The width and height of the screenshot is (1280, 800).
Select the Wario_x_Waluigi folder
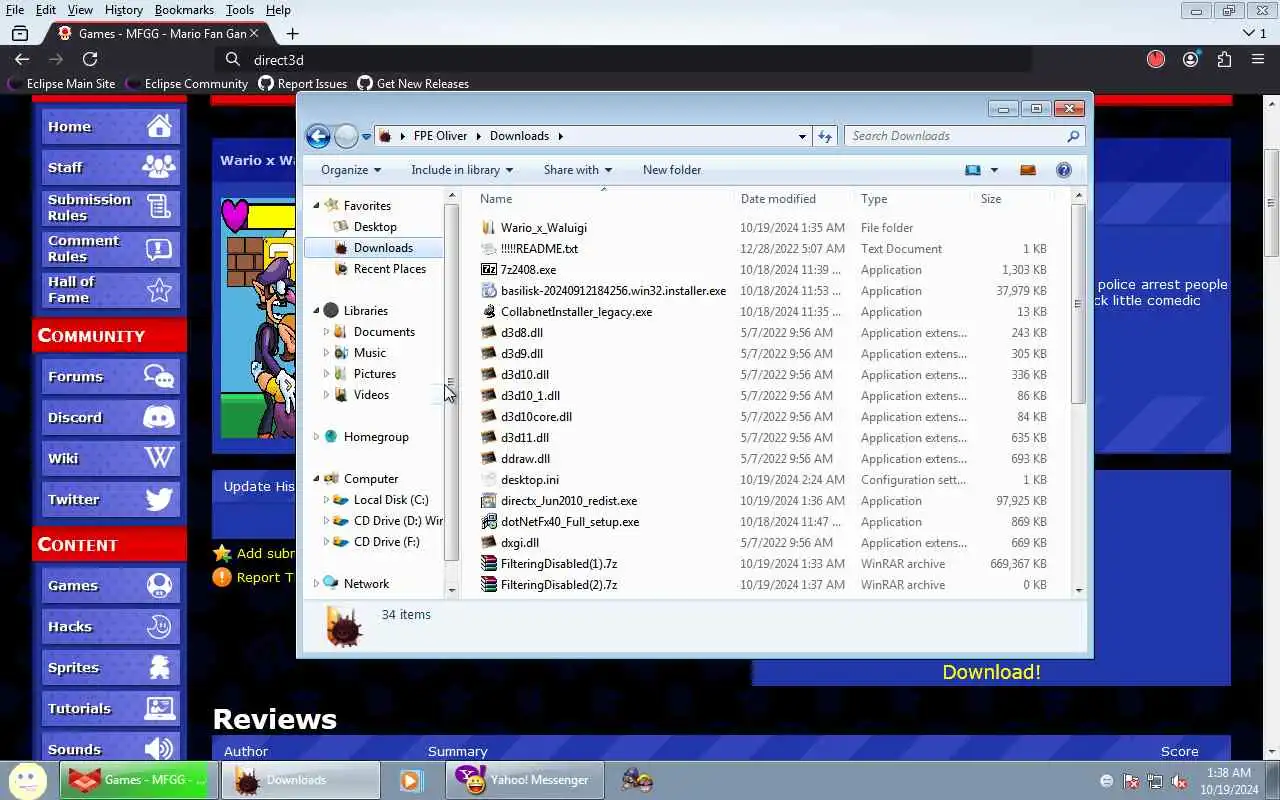544,228
